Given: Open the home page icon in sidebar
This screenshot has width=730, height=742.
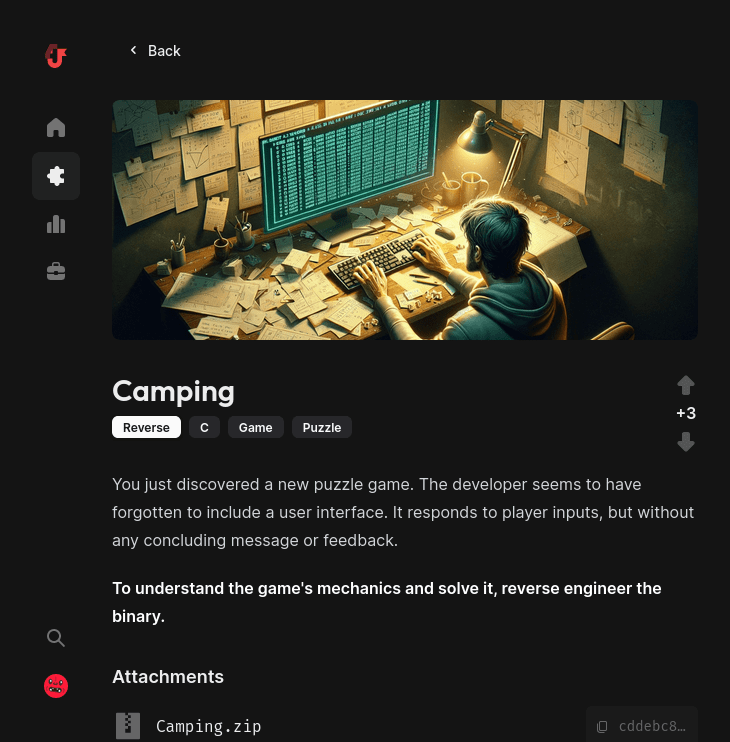Looking at the screenshot, I should (56, 128).
